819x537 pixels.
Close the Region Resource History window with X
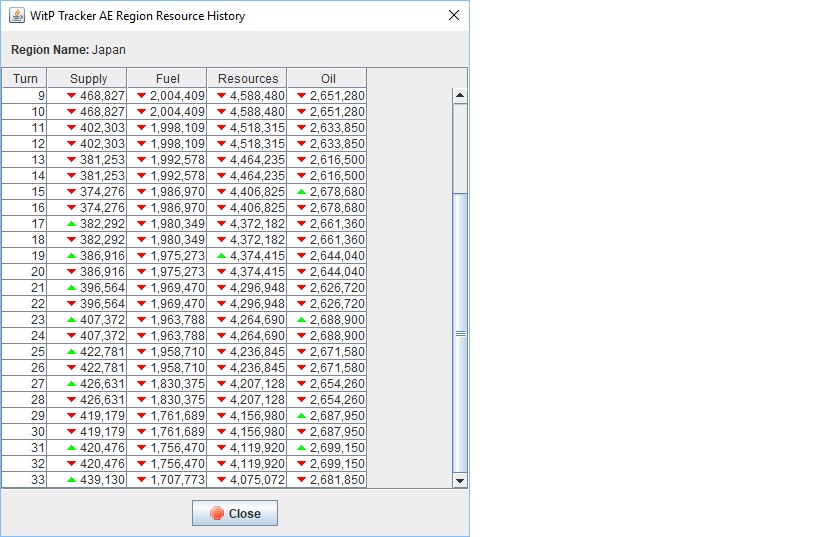[x=454, y=15]
